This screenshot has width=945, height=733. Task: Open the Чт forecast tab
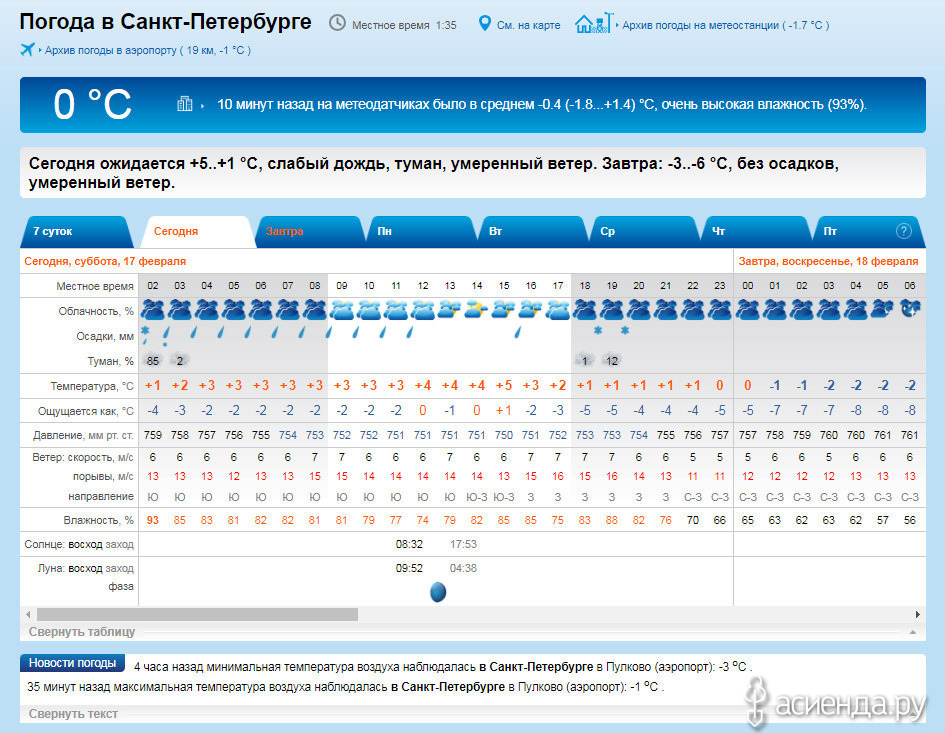[x=755, y=231]
